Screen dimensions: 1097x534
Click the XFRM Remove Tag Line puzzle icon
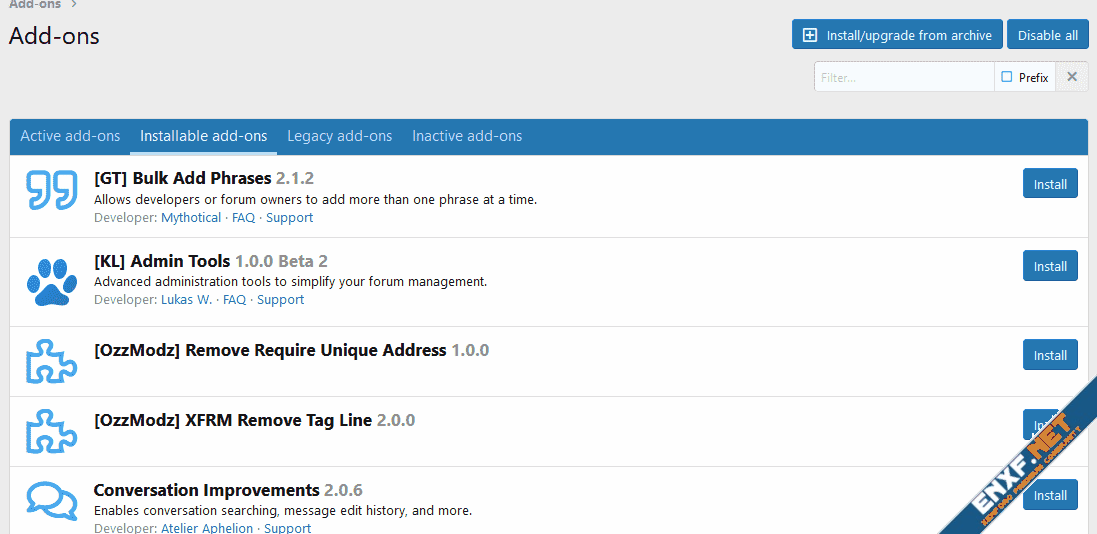click(51, 432)
